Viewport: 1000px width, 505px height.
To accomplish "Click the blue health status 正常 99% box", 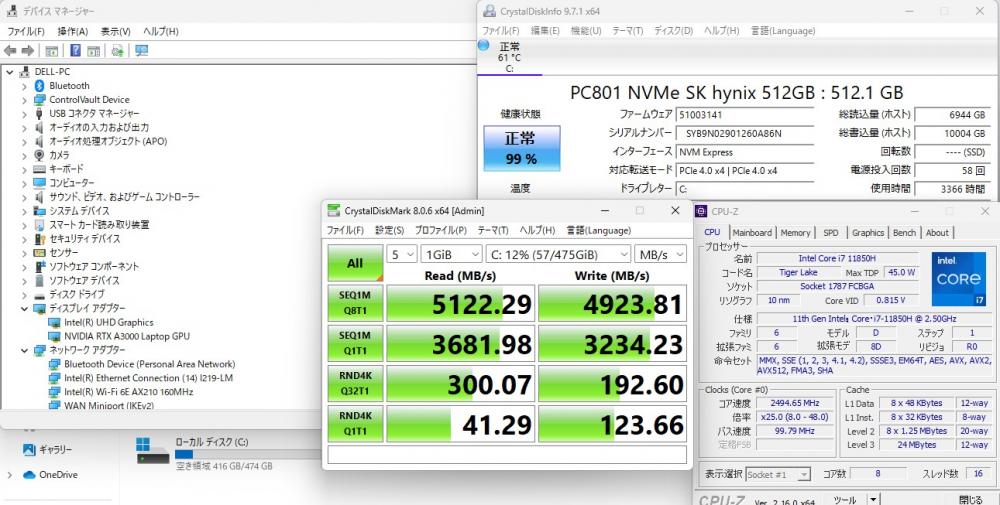I will 521,147.
